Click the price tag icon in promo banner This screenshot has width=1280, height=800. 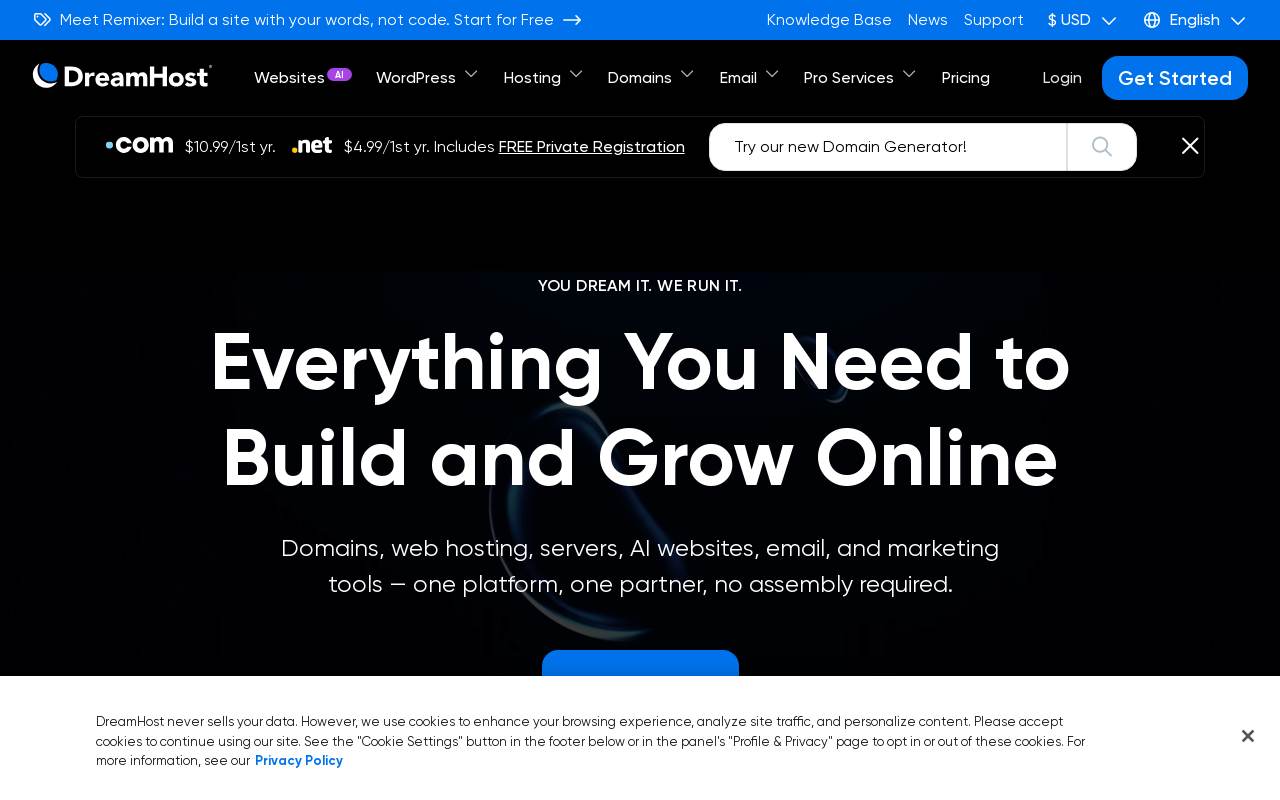(42, 20)
